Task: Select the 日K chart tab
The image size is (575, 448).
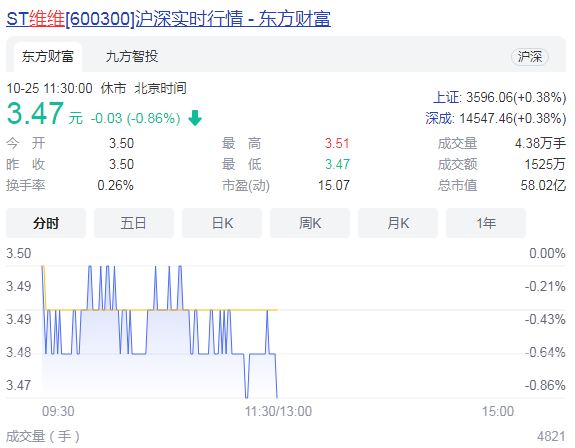Action: click(x=222, y=223)
